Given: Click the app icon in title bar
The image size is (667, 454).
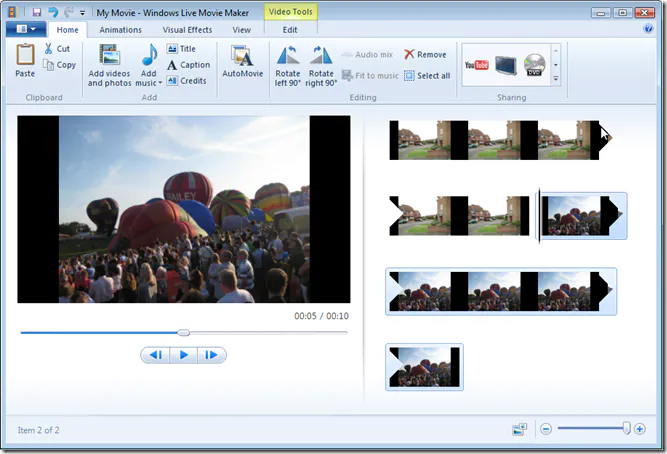Looking at the screenshot, I should (x=12, y=12).
